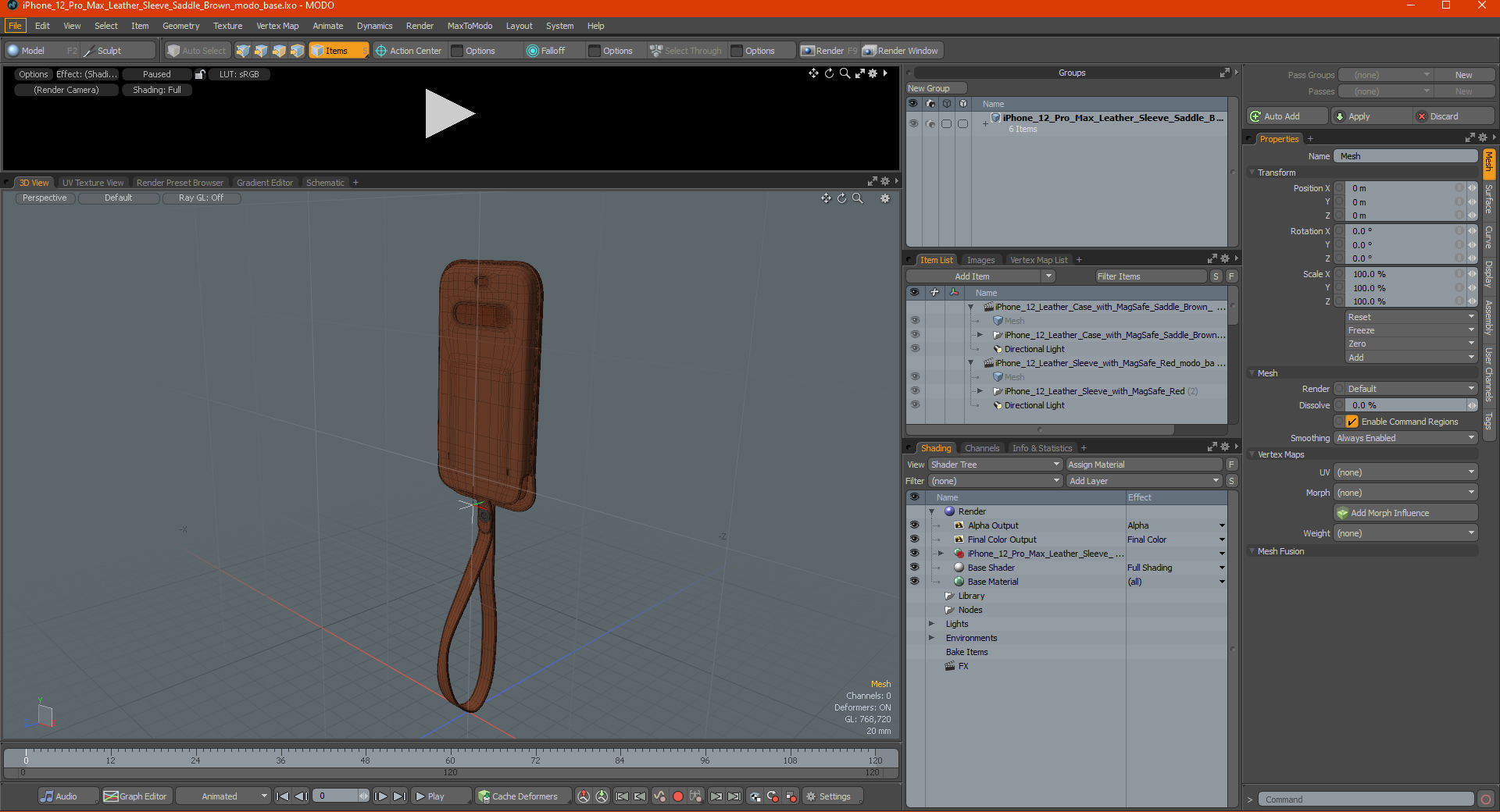Go to last frame
The height and width of the screenshot is (812, 1500).
click(399, 796)
